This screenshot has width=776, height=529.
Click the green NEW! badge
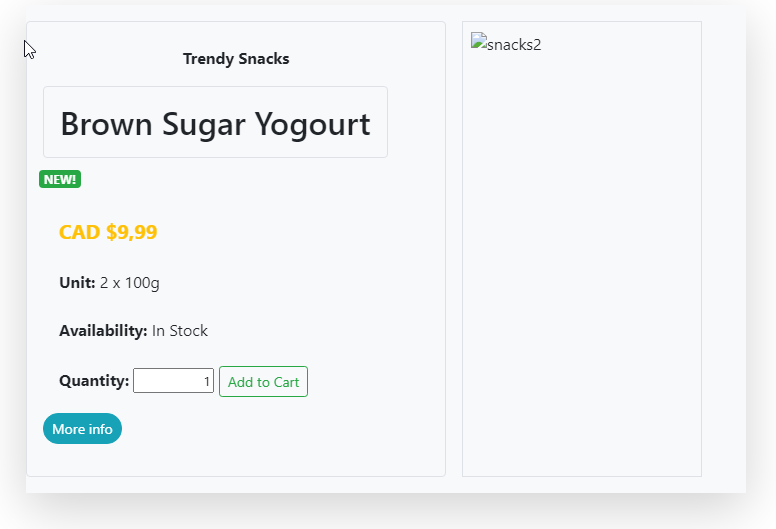pyautogui.click(x=60, y=179)
